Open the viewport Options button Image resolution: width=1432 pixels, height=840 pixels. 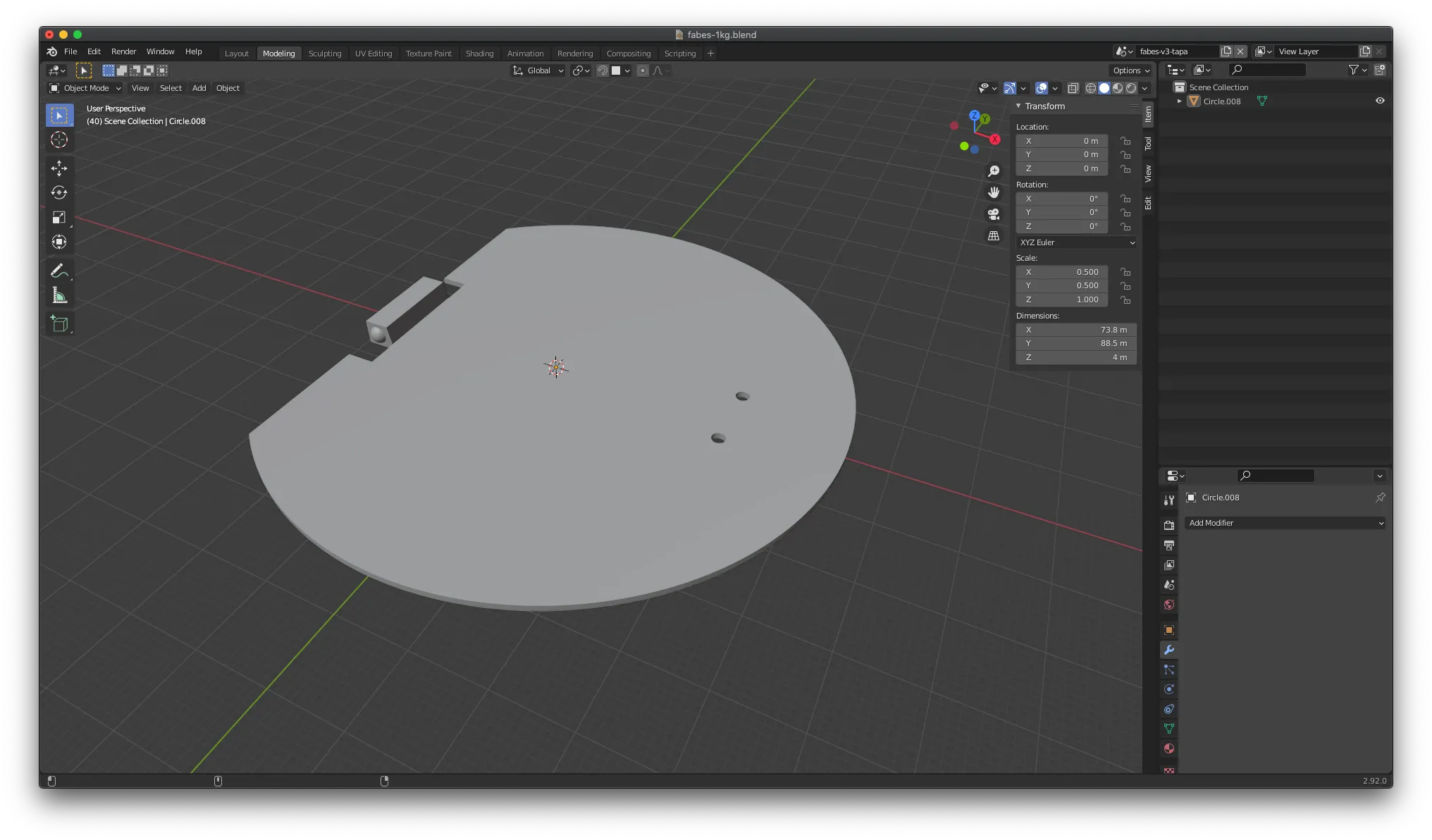pos(1130,70)
